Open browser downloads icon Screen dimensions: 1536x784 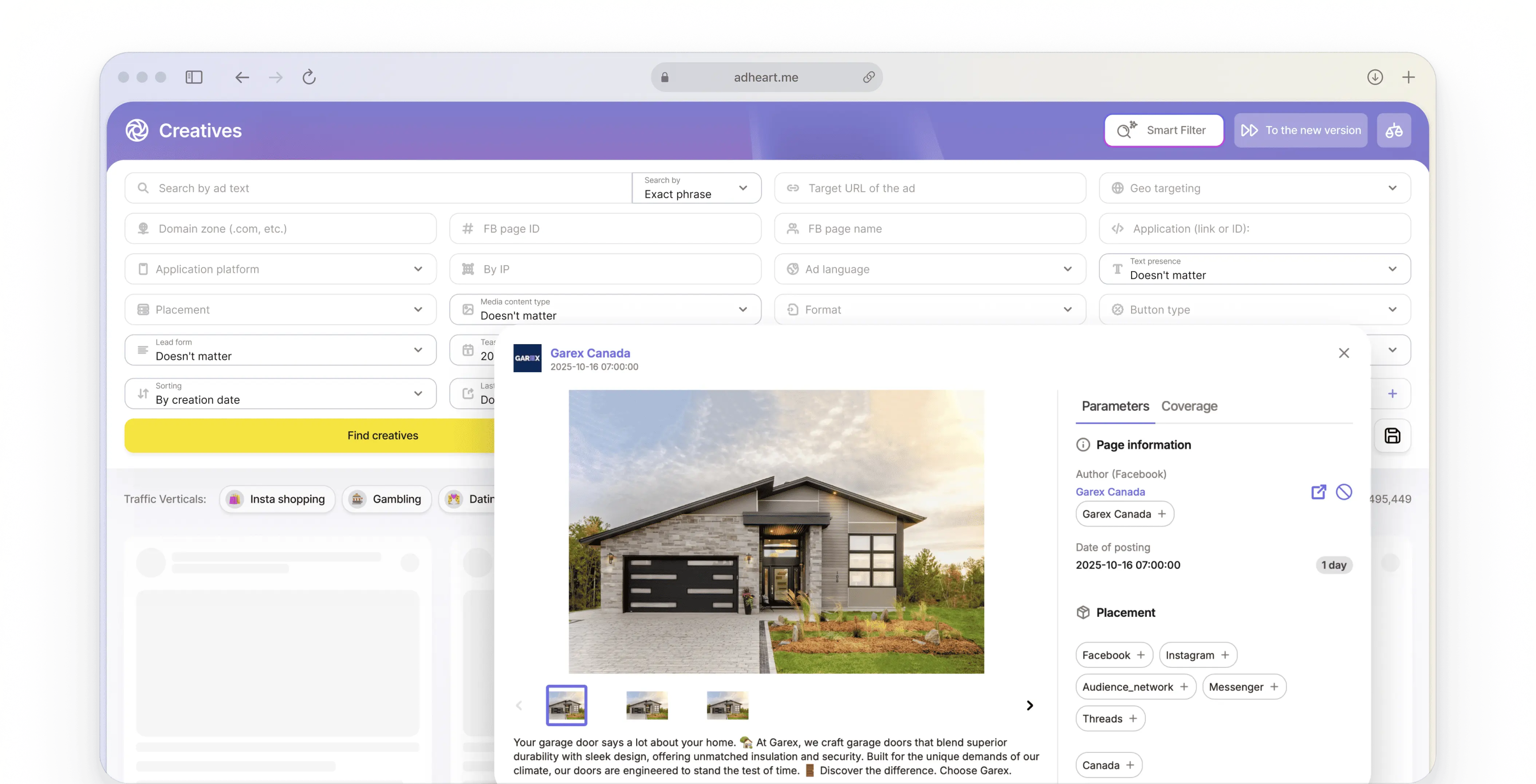[1375, 78]
